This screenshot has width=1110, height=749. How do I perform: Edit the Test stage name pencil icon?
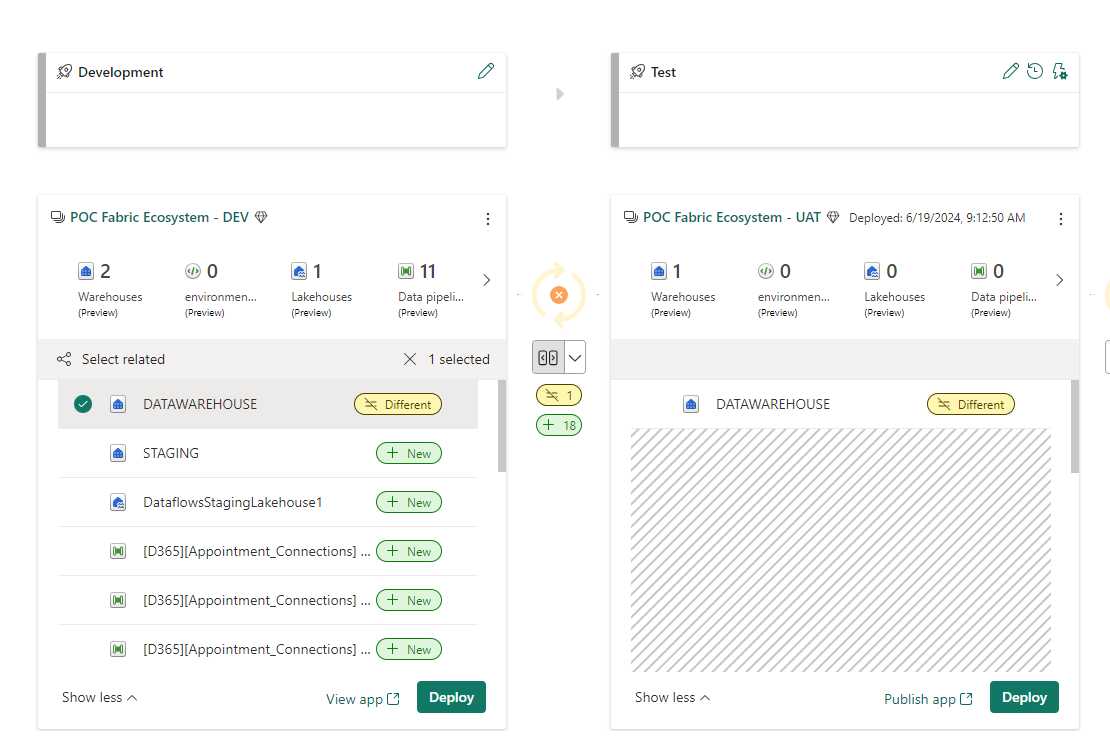click(1011, 71)
